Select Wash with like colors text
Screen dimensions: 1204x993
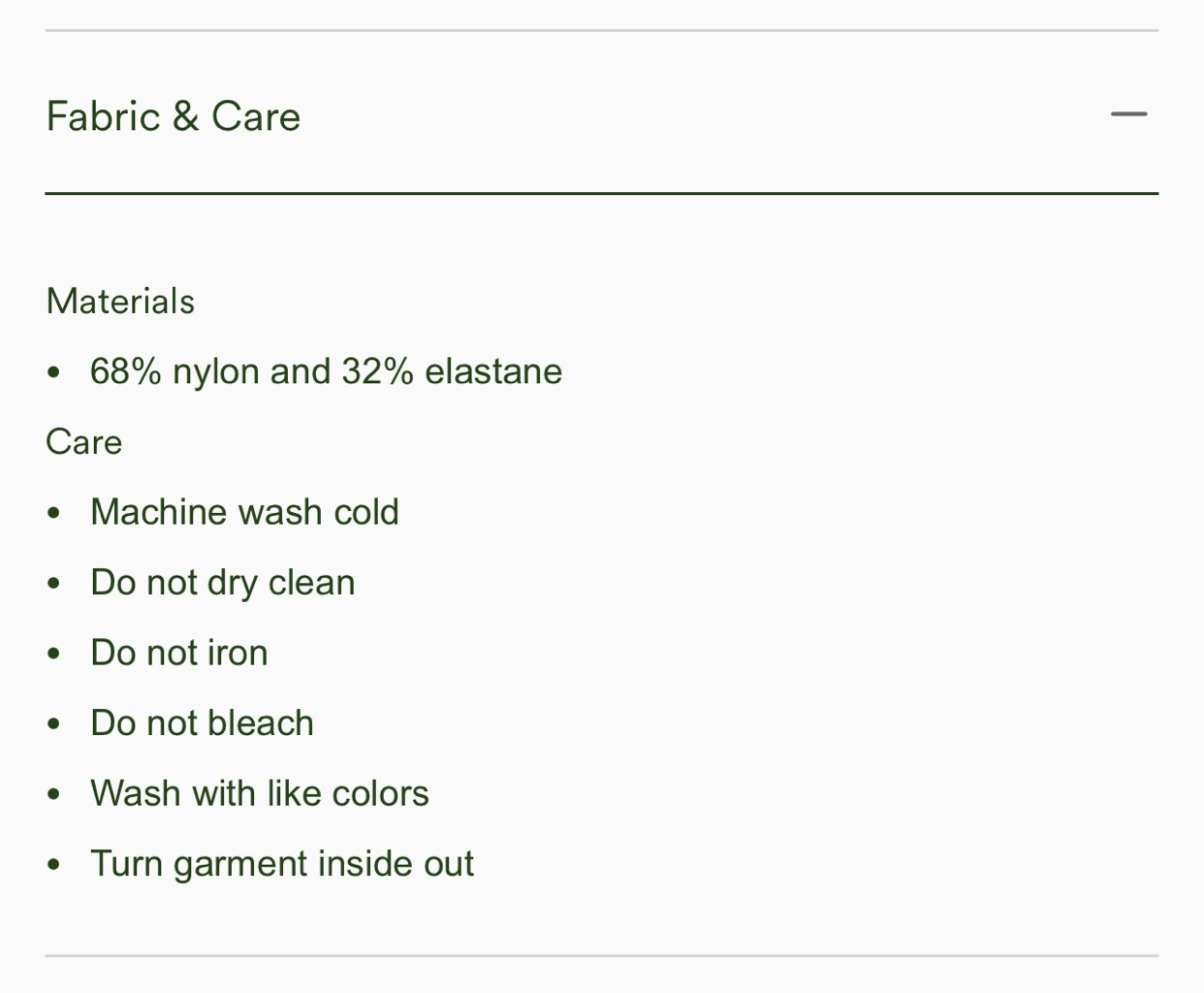[x=260, y=793]
